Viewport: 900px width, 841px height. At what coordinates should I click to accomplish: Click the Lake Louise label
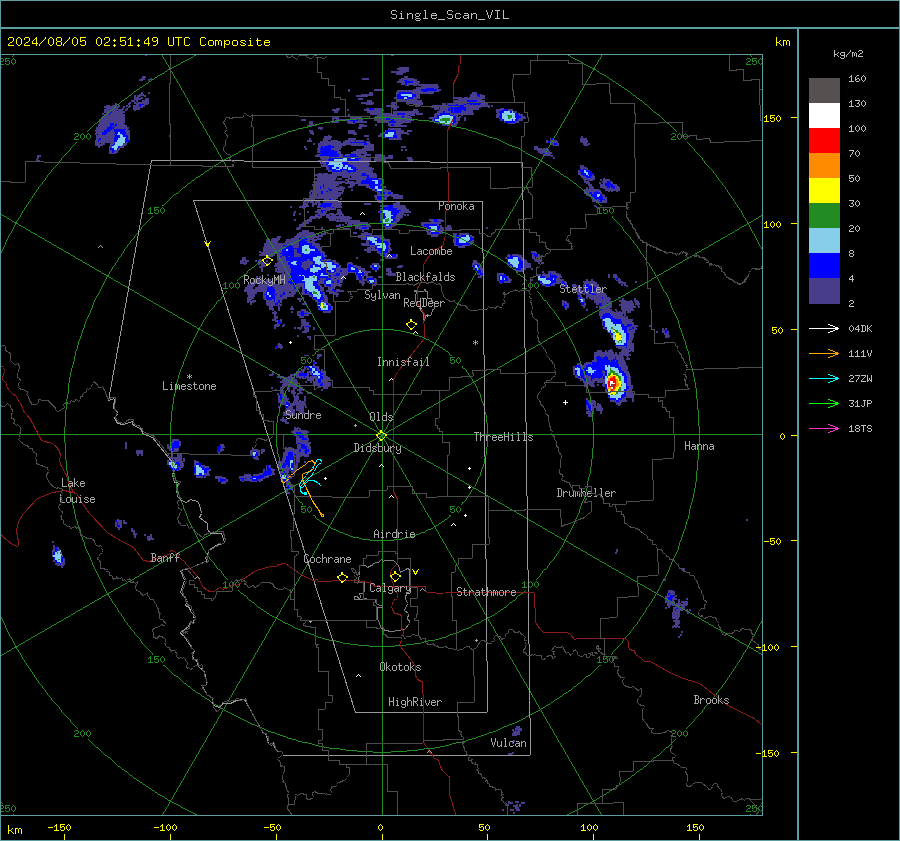[77, 491]
